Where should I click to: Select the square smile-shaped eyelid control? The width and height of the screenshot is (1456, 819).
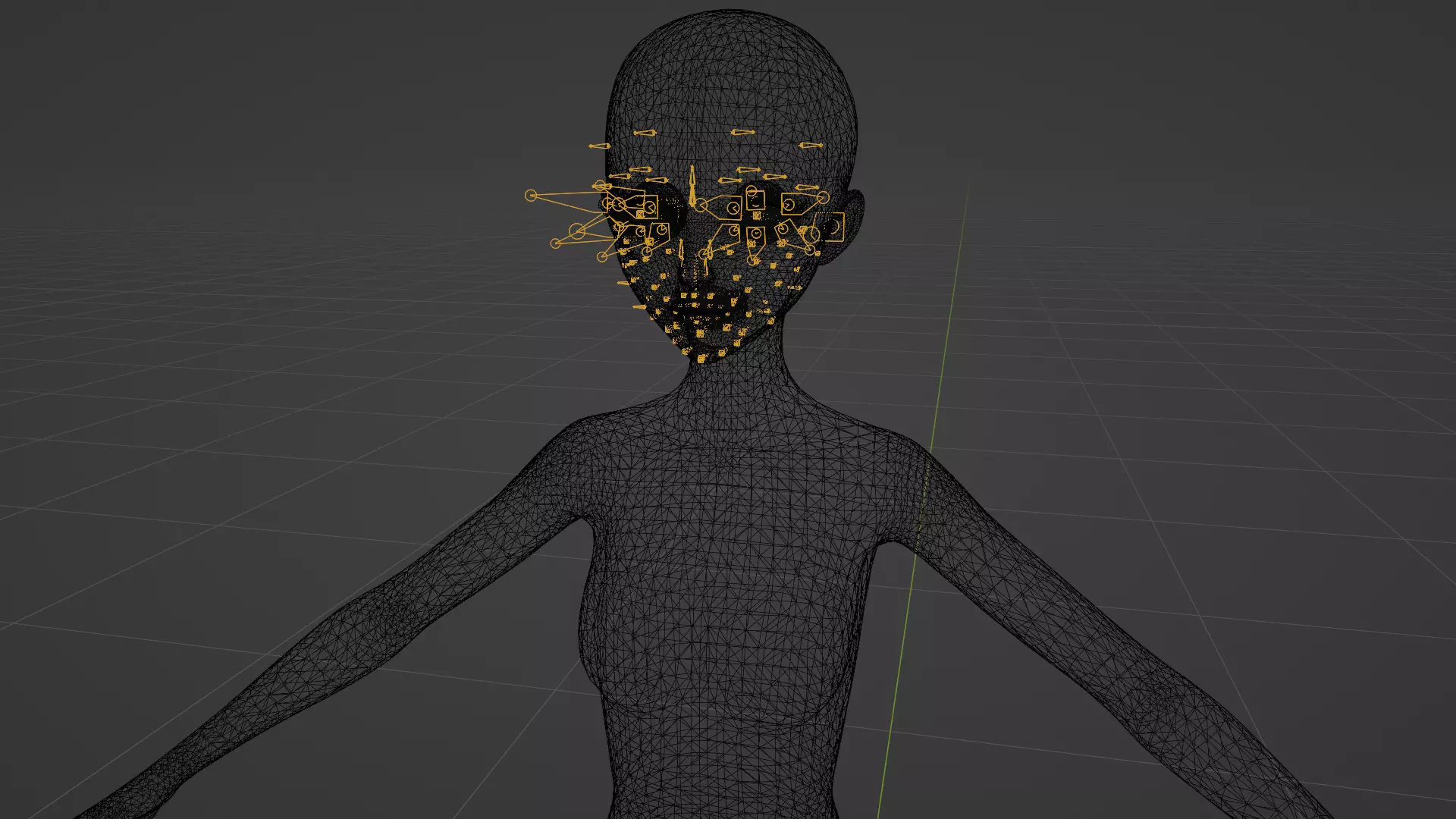755,201
